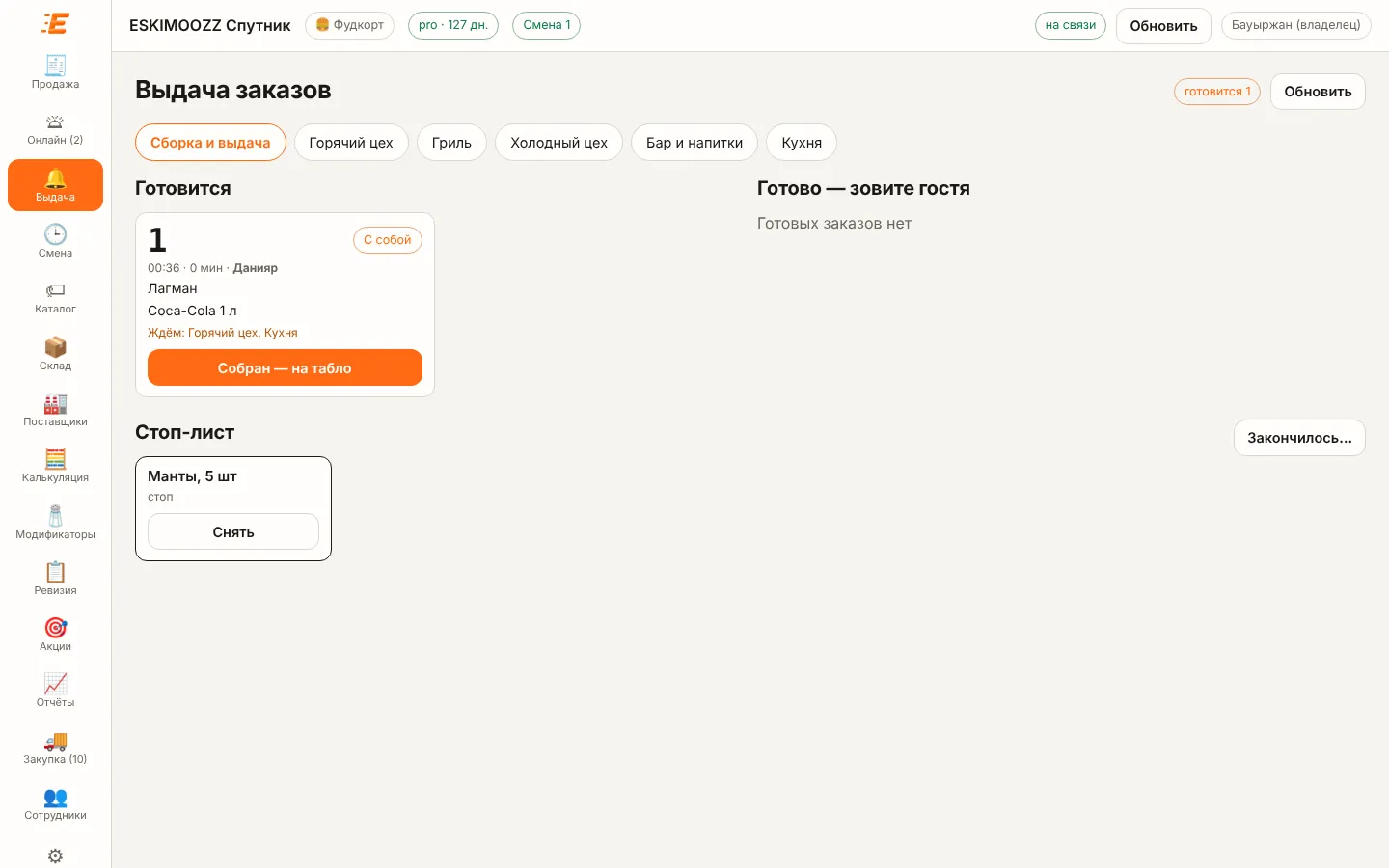Viewport: 1389px width, 868px height.
Task: Click the Смена 1 header badge
Action: click(x=547, y=25)
